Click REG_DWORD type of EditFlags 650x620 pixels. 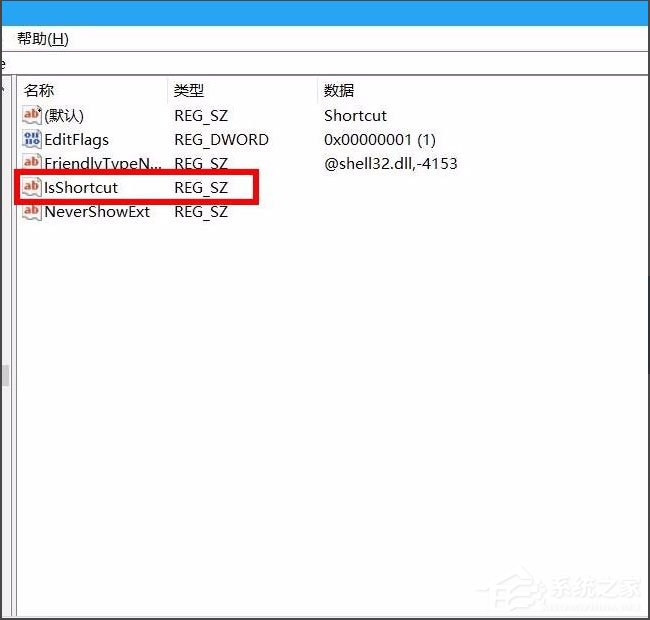pos(221,140)
